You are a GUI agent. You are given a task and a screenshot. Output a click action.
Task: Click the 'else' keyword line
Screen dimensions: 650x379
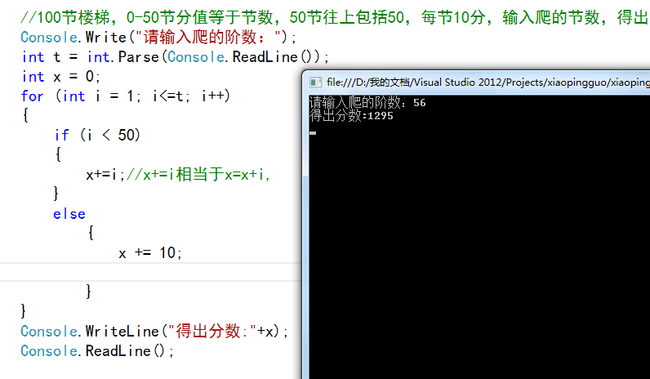pyautogui.click(x=69, y=214)
